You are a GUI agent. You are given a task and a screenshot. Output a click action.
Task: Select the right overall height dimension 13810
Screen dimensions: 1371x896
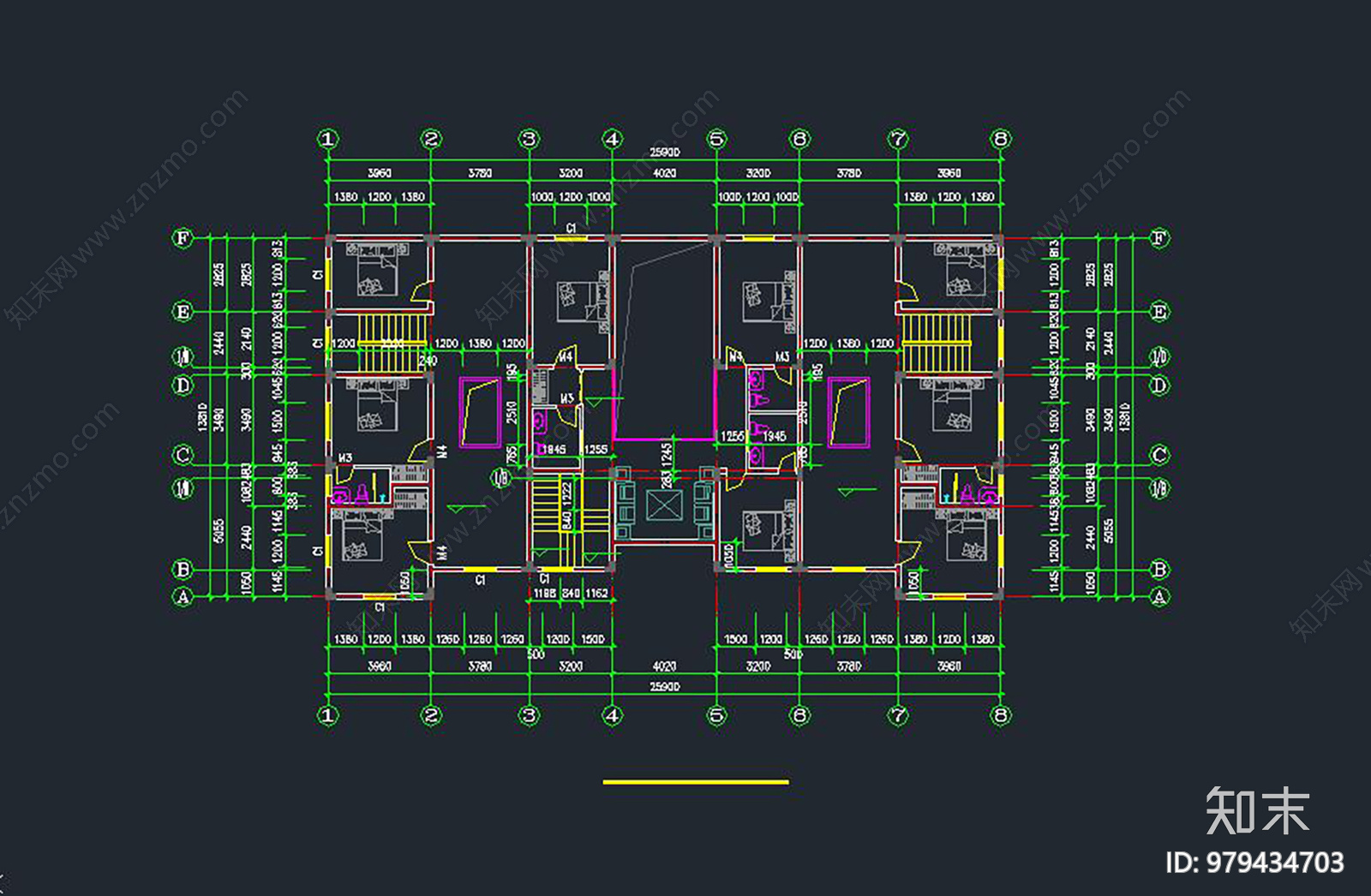1125,417
